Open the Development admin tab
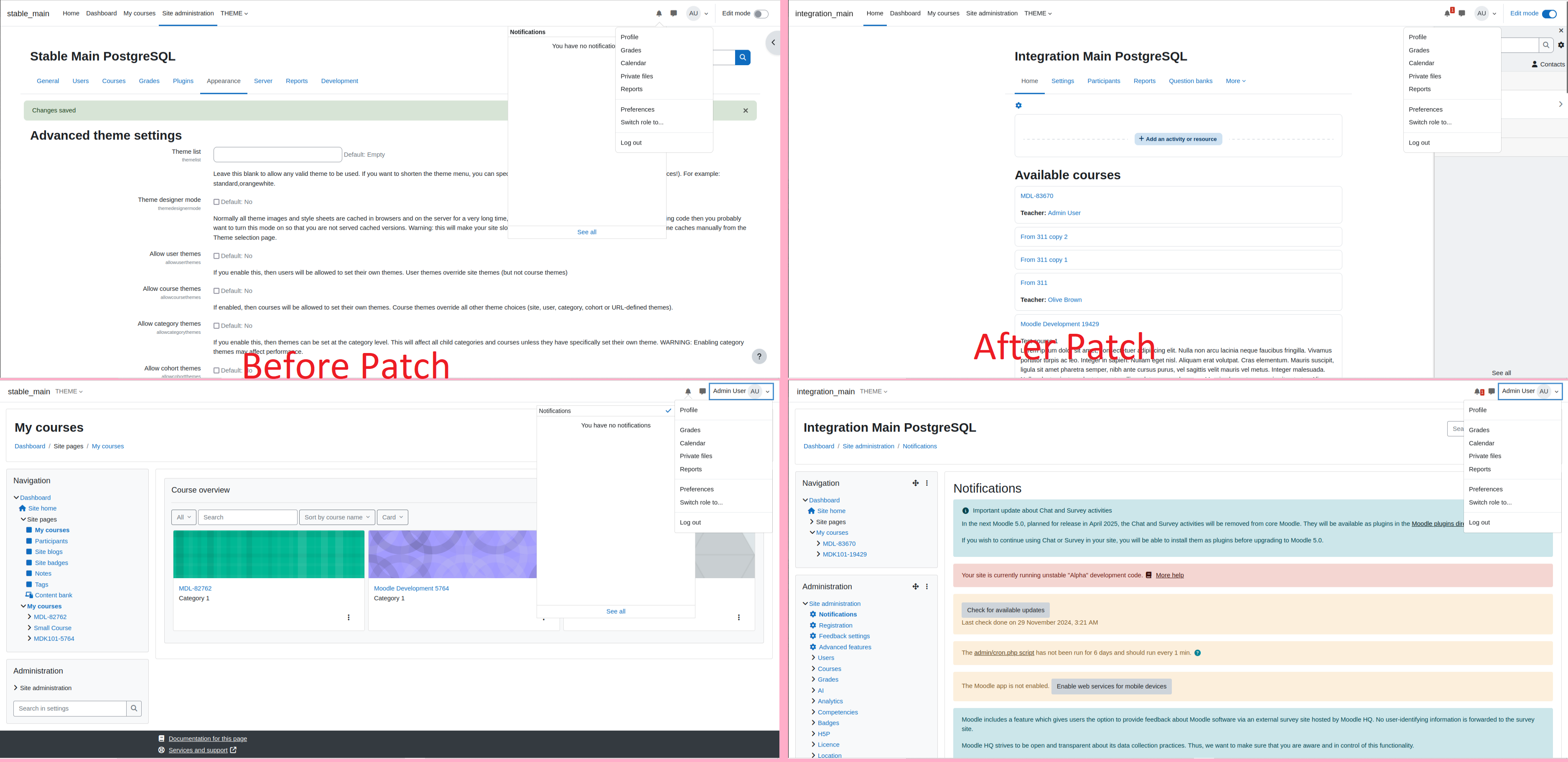The height and width of the screenshot is (762, 1568). point(339,81)
